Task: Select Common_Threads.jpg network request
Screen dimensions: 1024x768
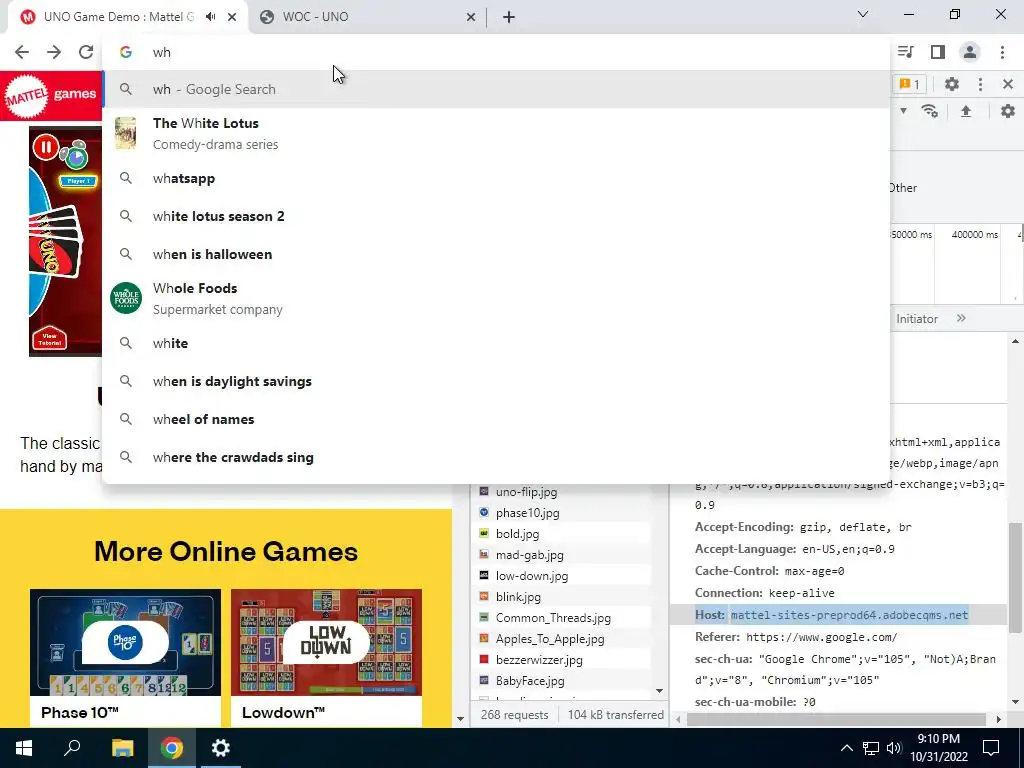Action: (x=553, y=617)
